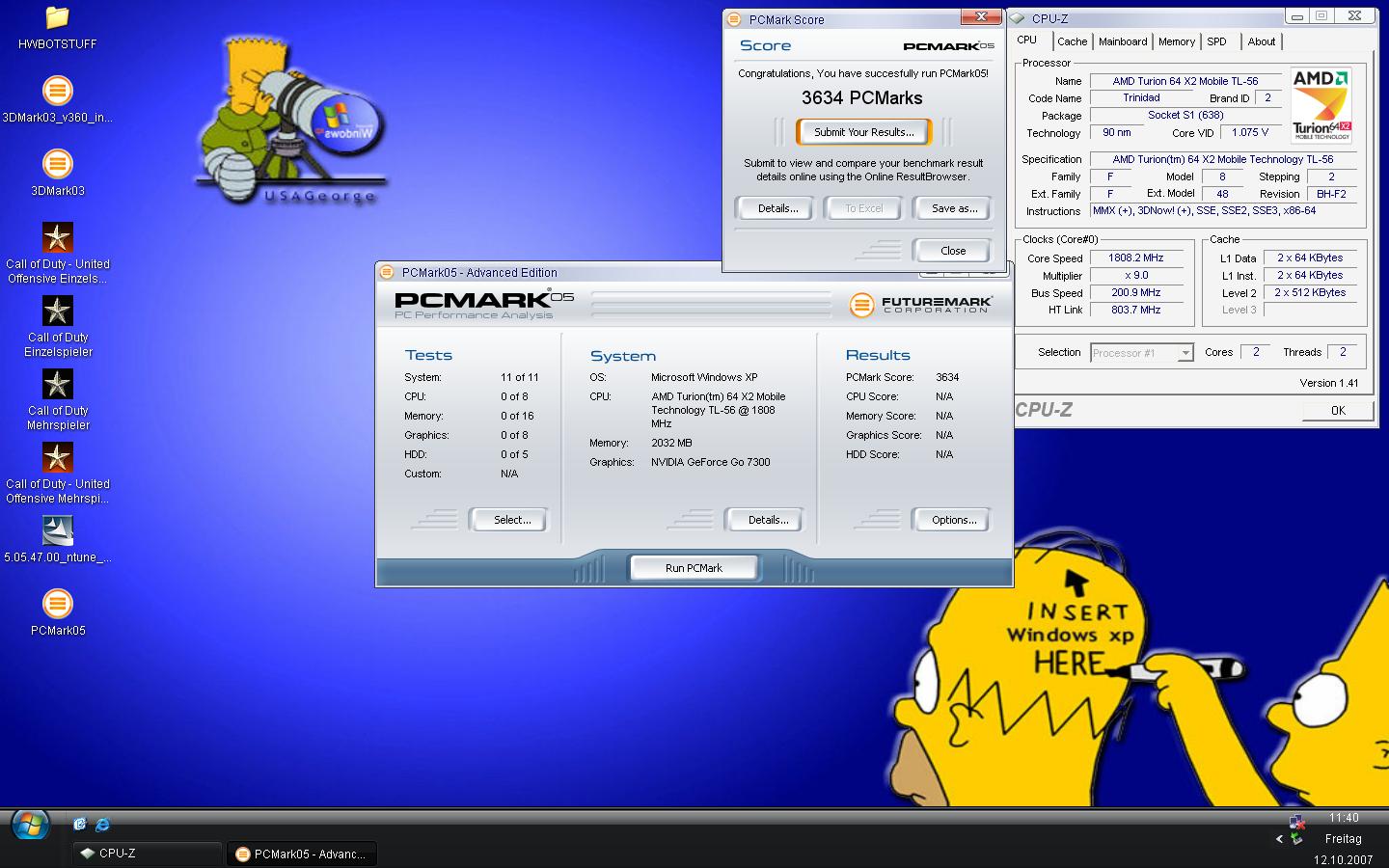1389x868 pixels.
Task: Click Submit Your Results button
Action: point(863,132)
